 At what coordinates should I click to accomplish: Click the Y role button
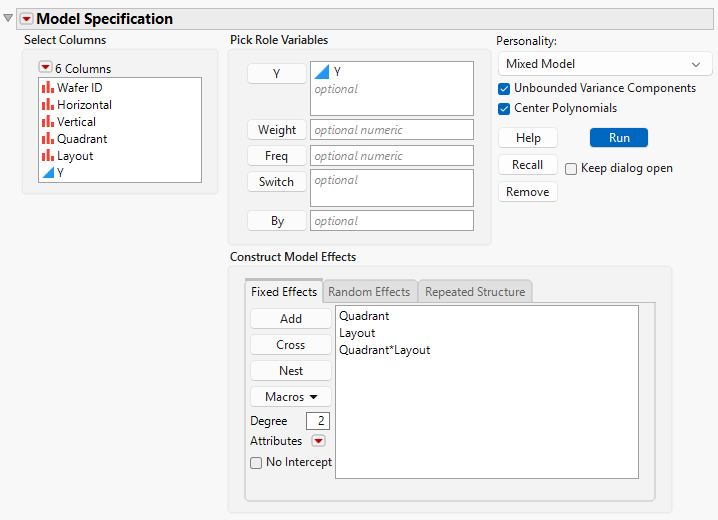pos(277,73)
